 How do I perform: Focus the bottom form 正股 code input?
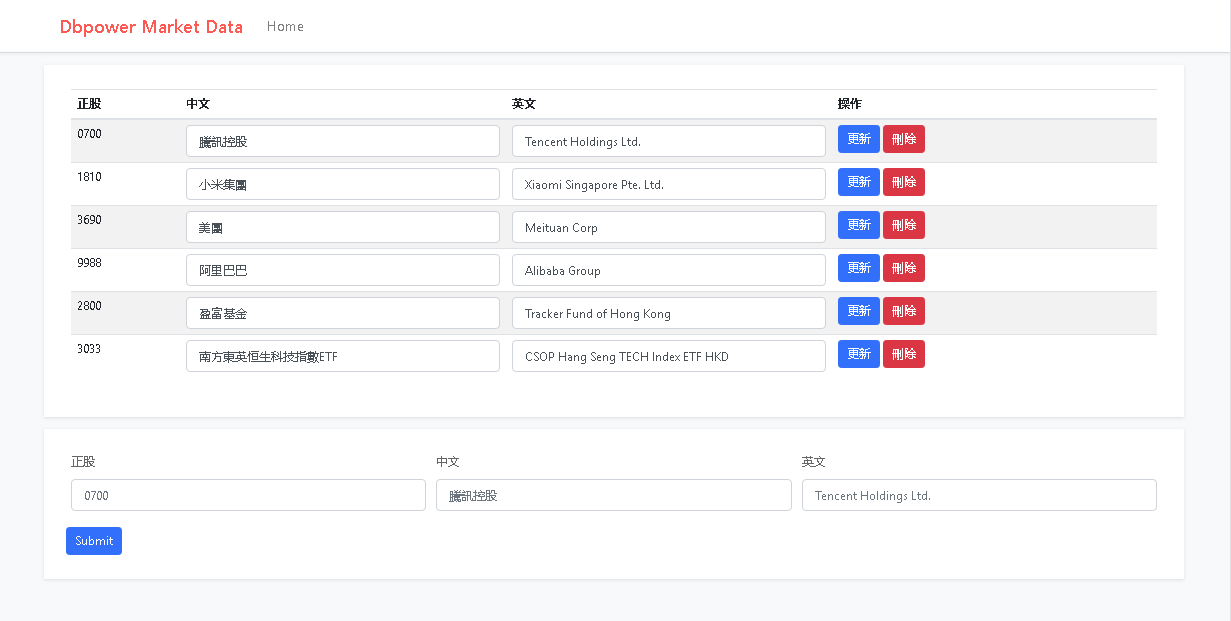click(248, 495)
